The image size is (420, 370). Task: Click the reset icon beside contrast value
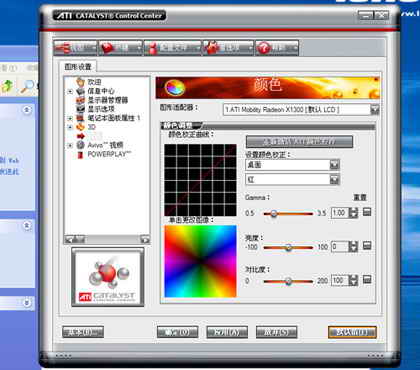point(367,279)
